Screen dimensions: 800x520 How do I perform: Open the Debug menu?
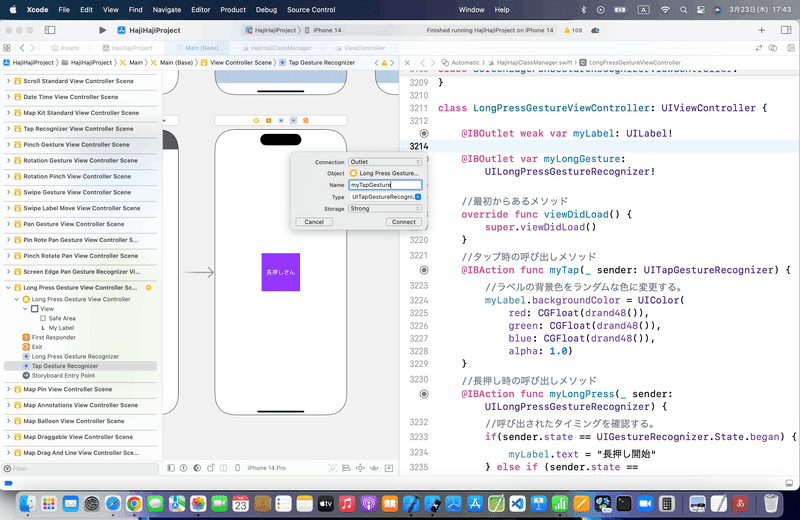(266, 10)
